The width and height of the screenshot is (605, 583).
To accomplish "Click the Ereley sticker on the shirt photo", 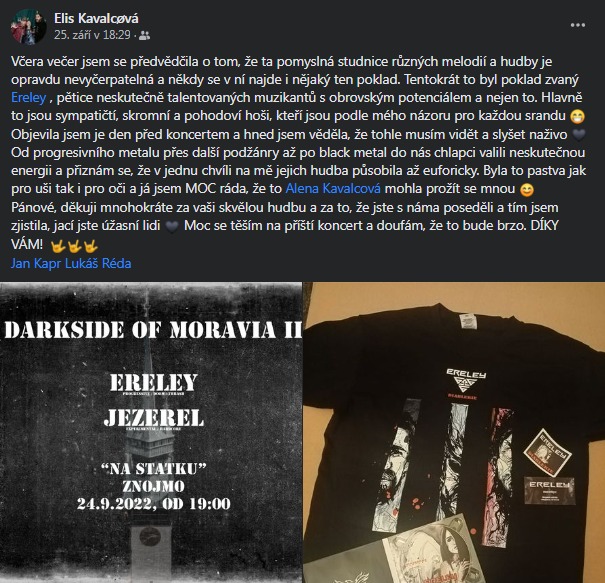I will tap(548, 452).
